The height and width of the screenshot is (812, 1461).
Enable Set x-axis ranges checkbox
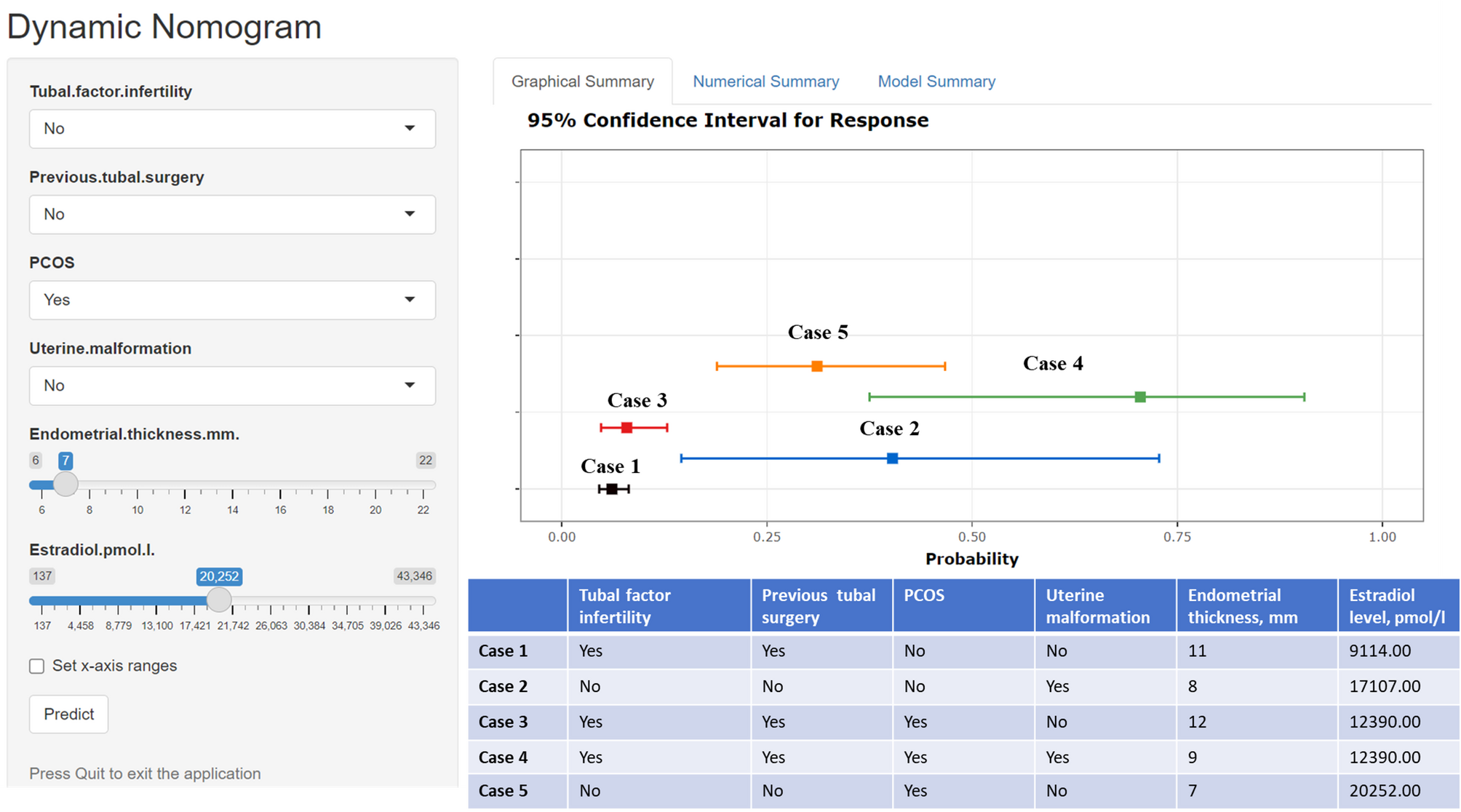pos(37,666)
